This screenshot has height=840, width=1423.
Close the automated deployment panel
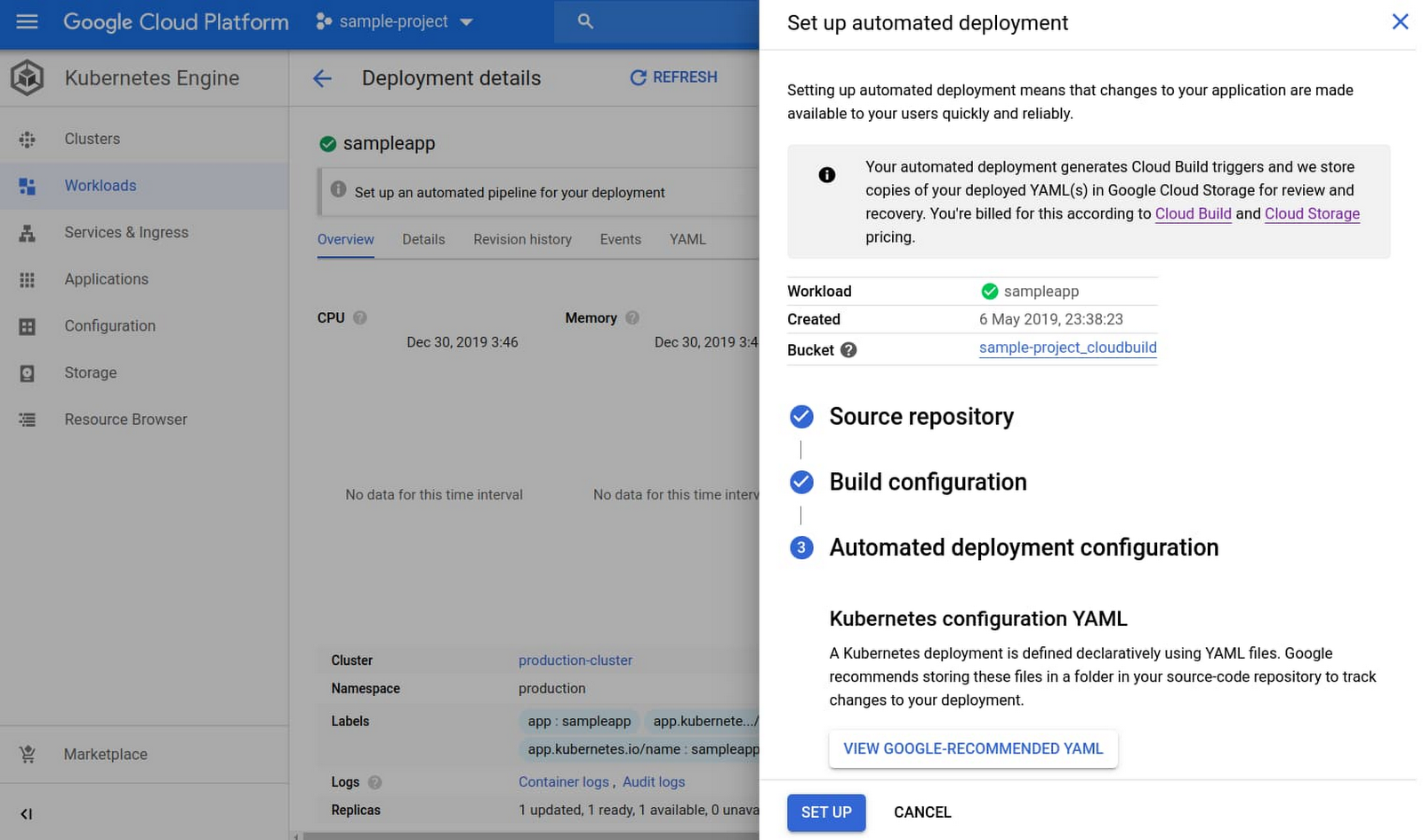click(x=1400, y=21)
